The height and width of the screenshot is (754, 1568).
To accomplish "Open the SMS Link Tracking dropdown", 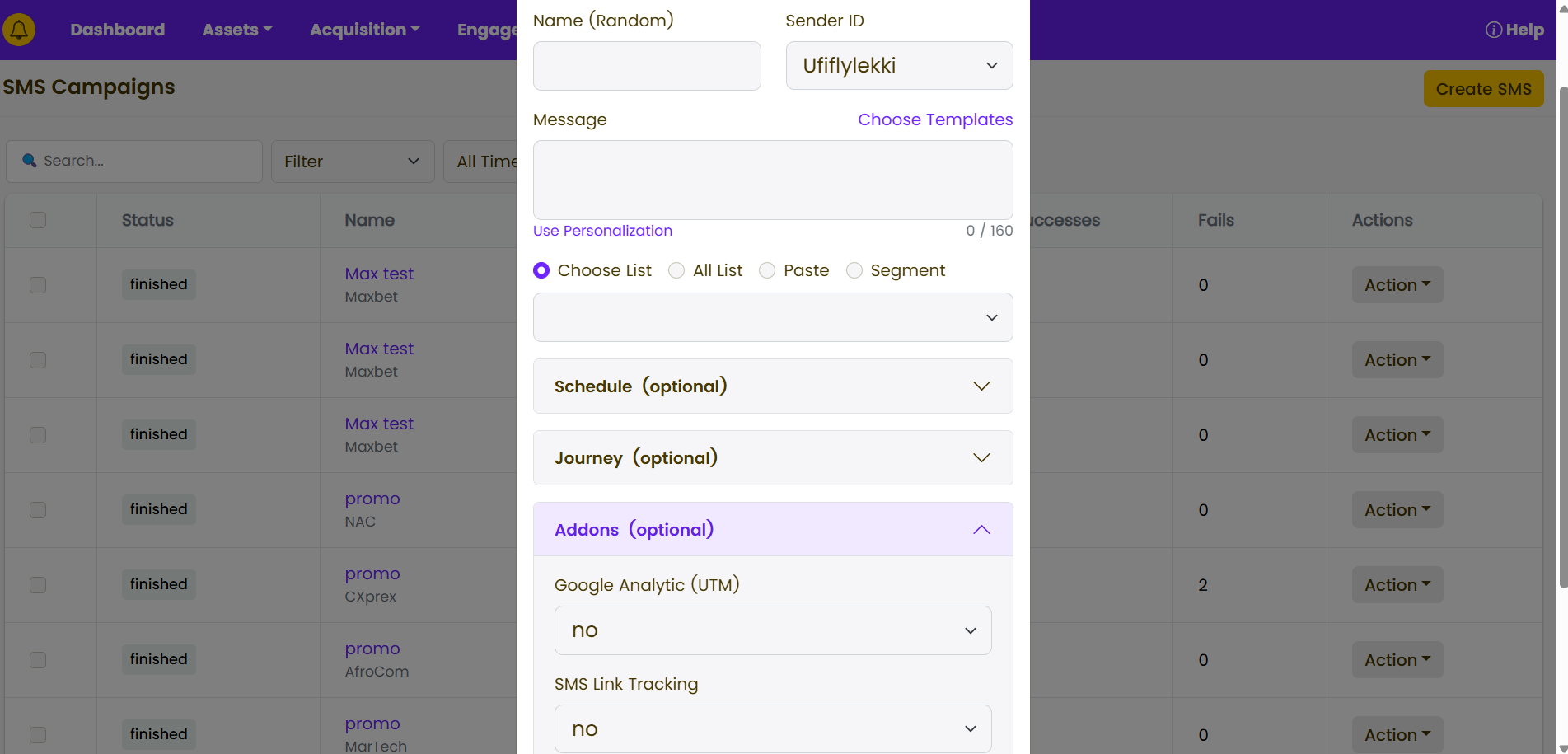I will click(x=772, y=729).
